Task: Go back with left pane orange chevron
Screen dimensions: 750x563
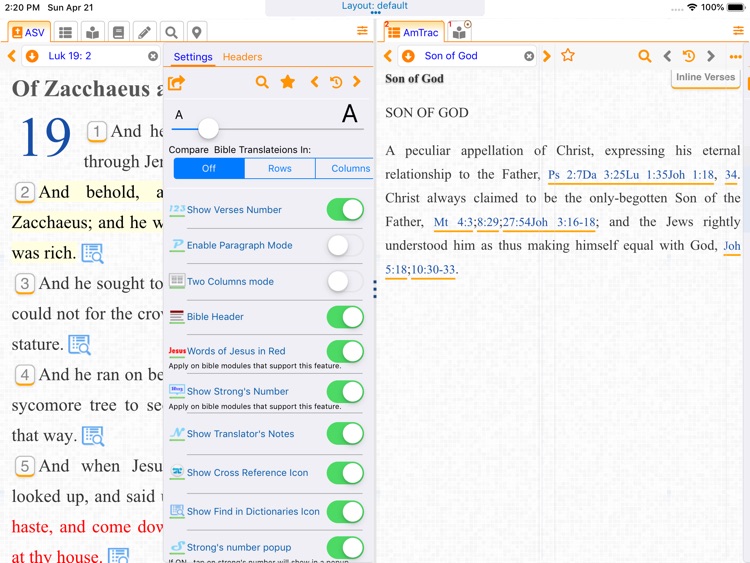Action: pyautogui.click(x=12, y=56)
